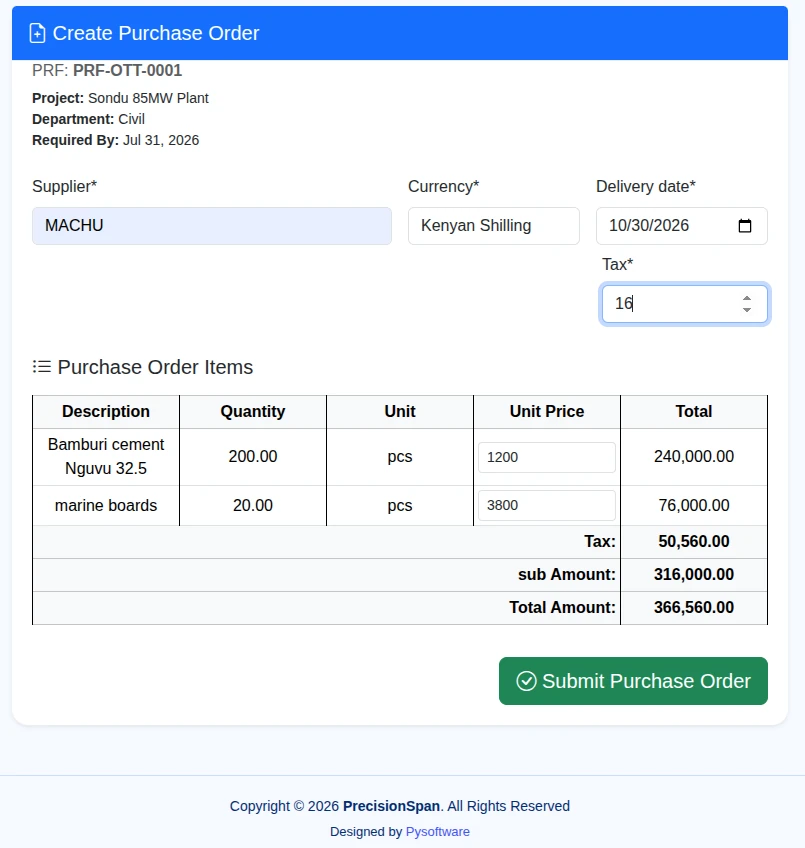Viewport: 805px width, 848px height.
Task: Click the sub Amount: row label
Action: tap(567, 574)
